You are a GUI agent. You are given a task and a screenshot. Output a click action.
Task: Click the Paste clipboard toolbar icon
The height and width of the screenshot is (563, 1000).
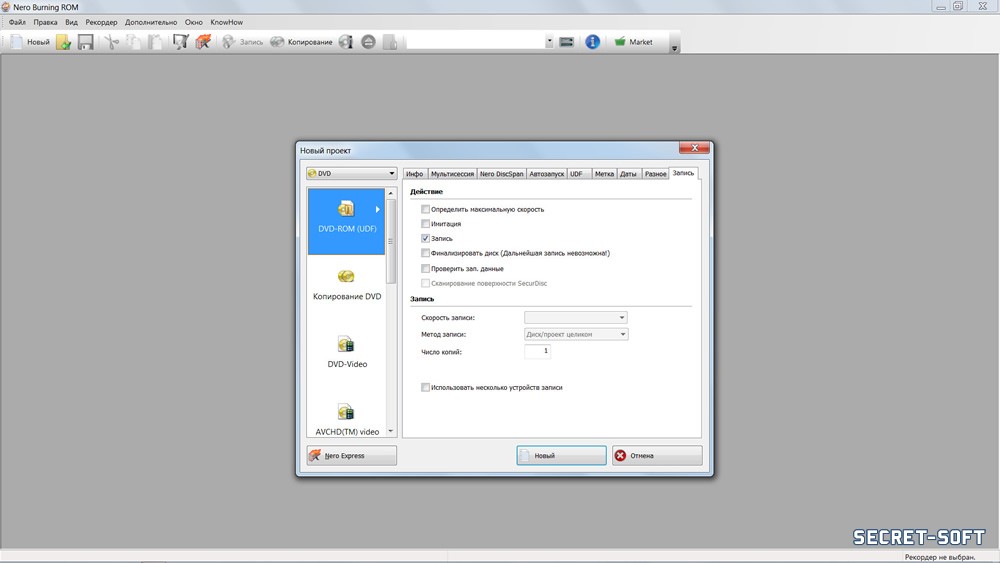point(155,42)
